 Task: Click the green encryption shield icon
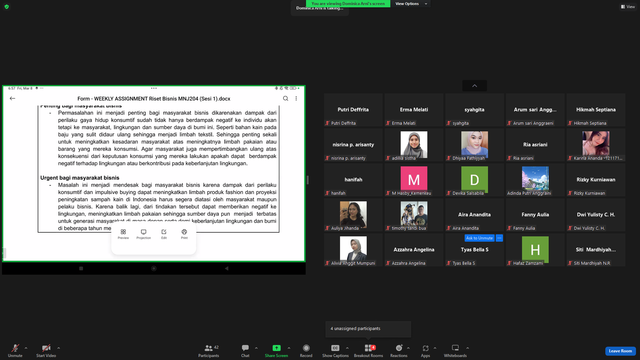(7, 7)
